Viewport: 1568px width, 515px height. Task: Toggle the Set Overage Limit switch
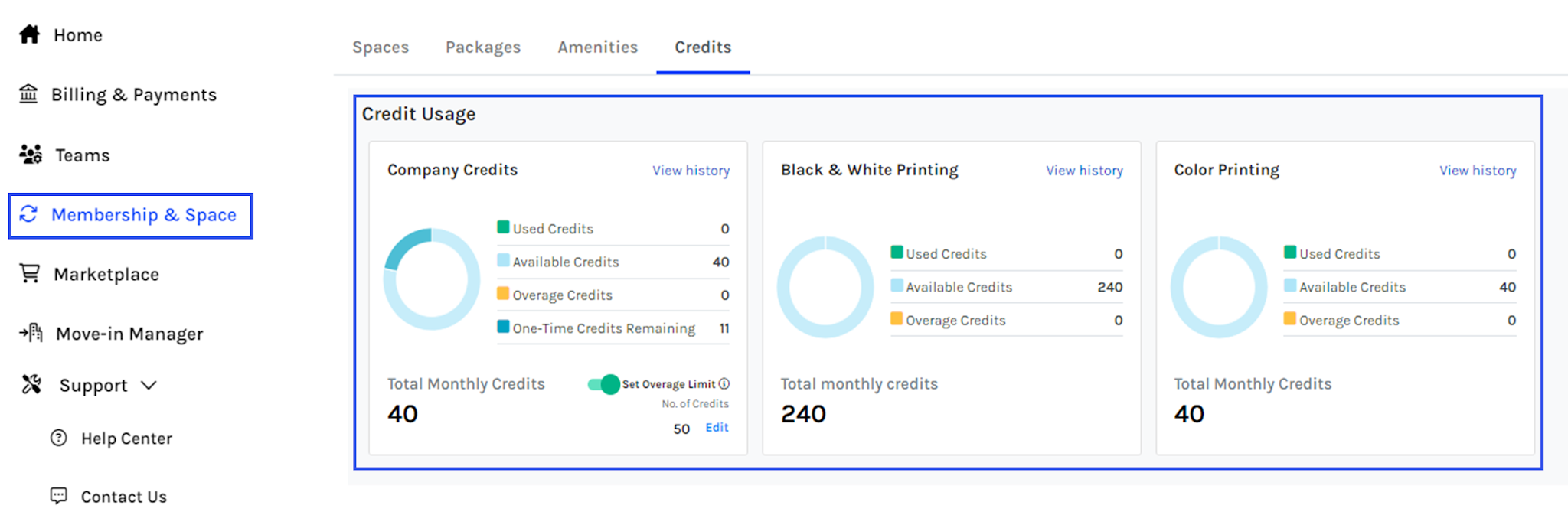604,384
